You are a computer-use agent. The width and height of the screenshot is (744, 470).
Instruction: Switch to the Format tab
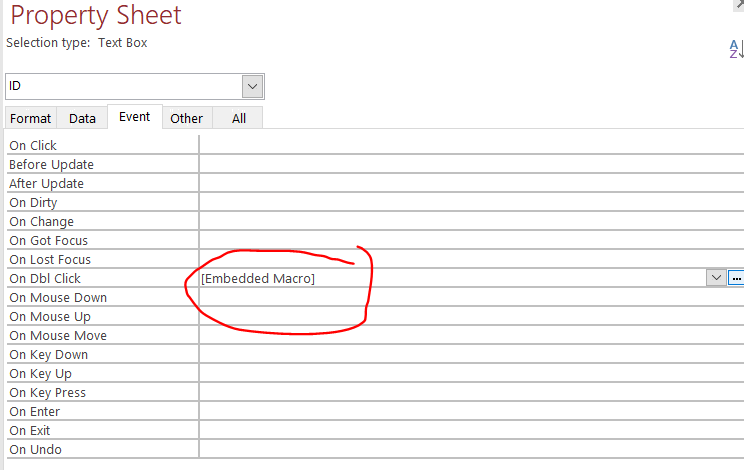point(30,118)
